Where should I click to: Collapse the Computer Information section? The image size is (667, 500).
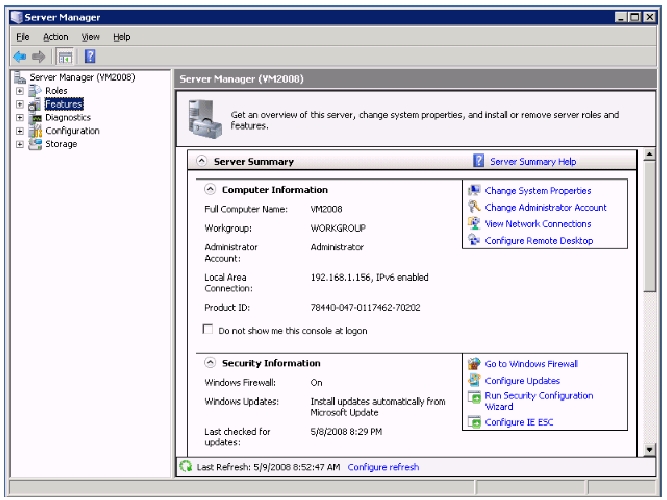pos(210,189)
